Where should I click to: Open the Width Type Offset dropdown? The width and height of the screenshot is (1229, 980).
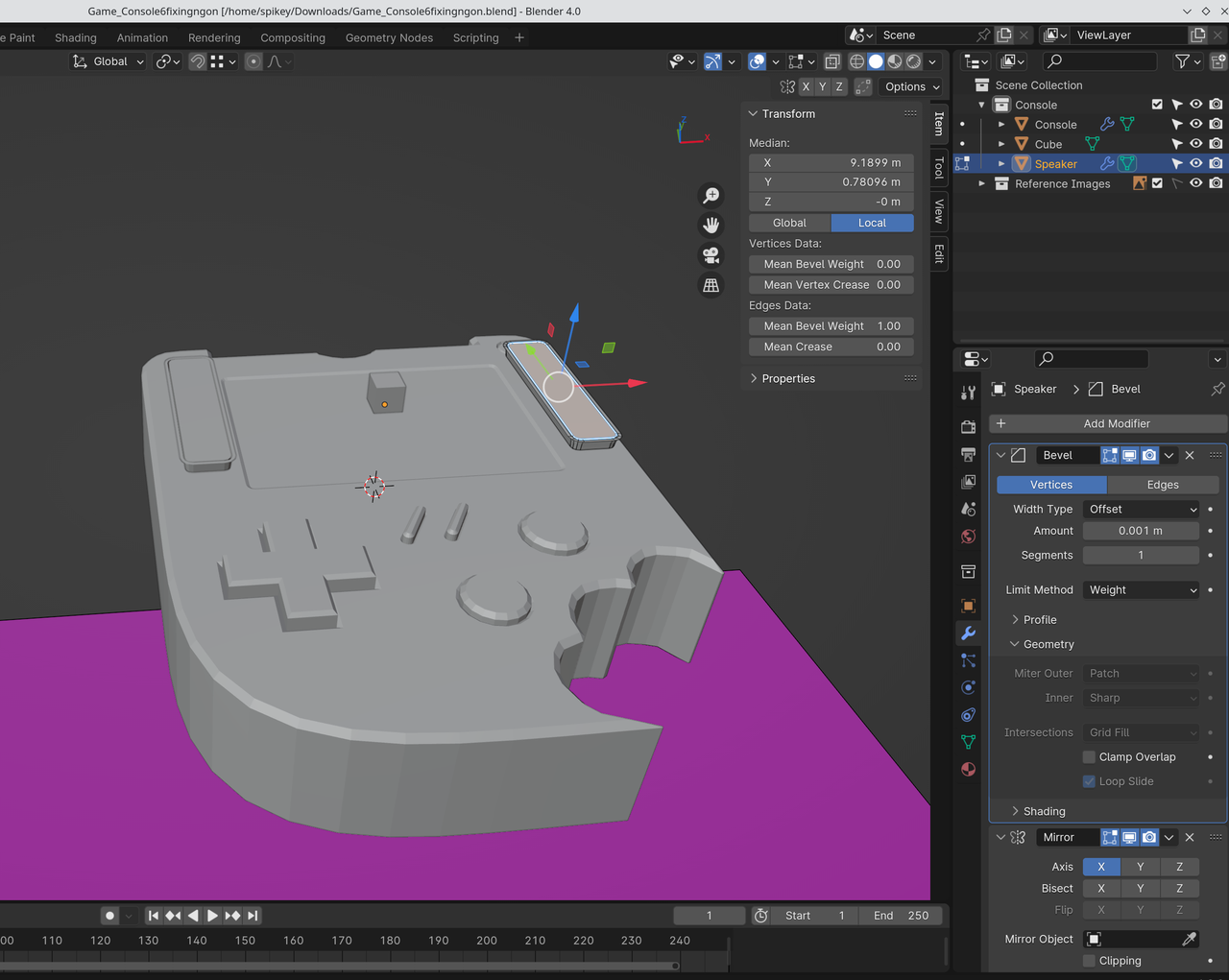click(1142, 510)
